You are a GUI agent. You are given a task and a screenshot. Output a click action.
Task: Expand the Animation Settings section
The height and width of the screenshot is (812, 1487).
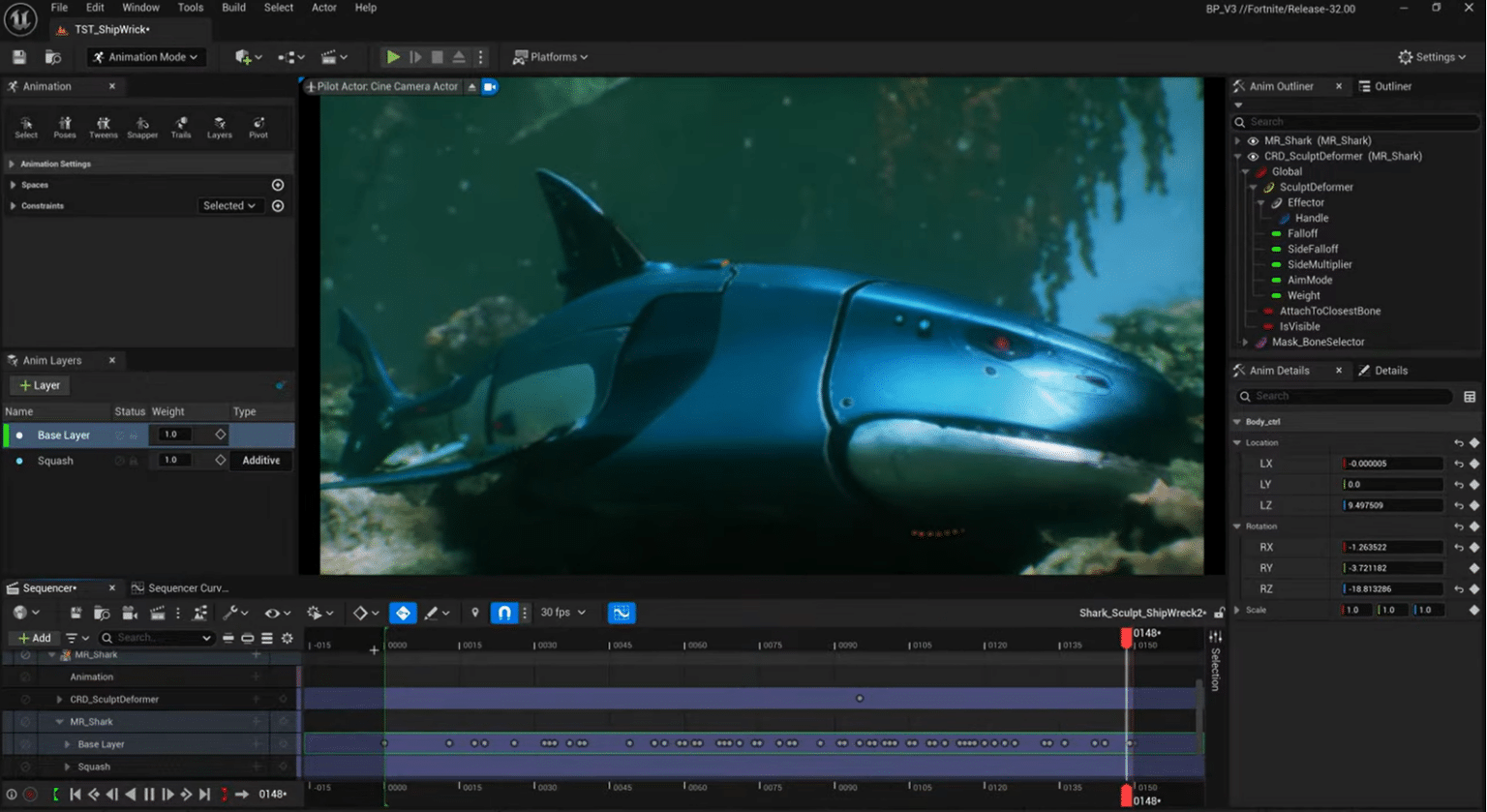point(13,163)
